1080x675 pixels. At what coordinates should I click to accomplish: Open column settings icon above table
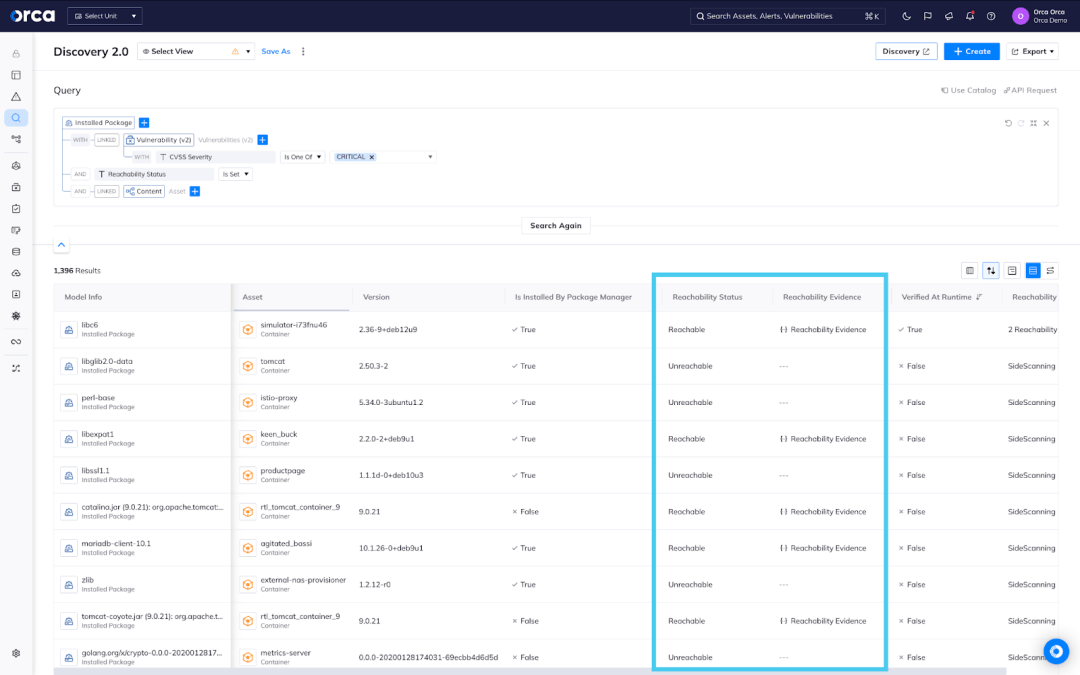970,271
